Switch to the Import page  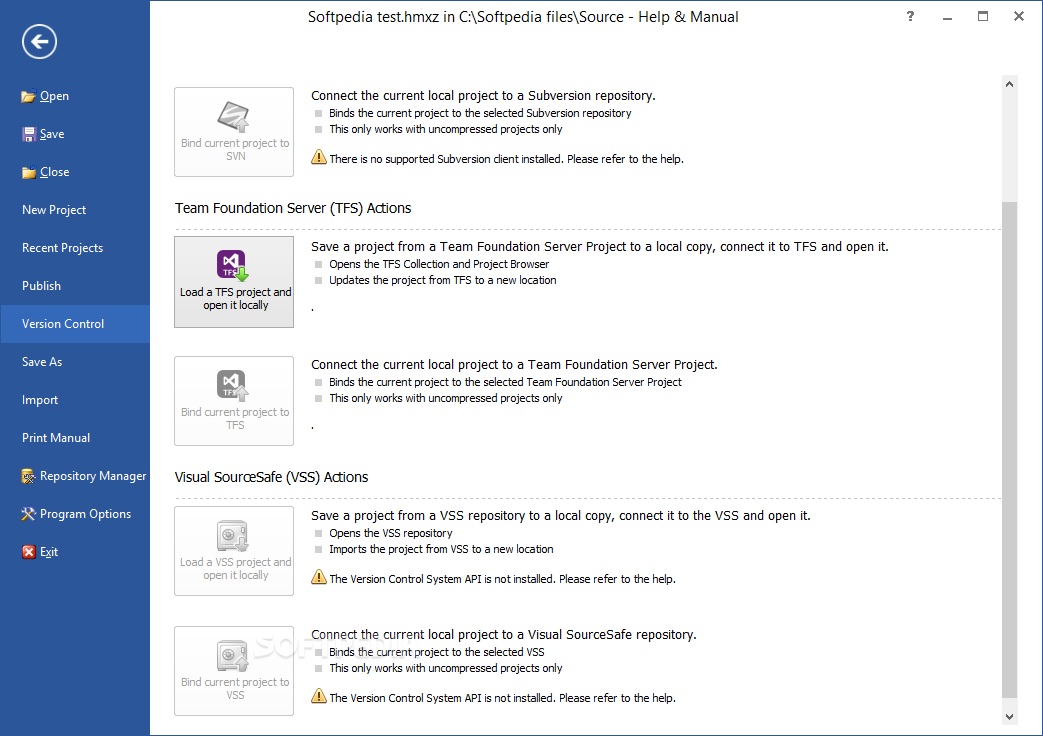tap(75, 400)
